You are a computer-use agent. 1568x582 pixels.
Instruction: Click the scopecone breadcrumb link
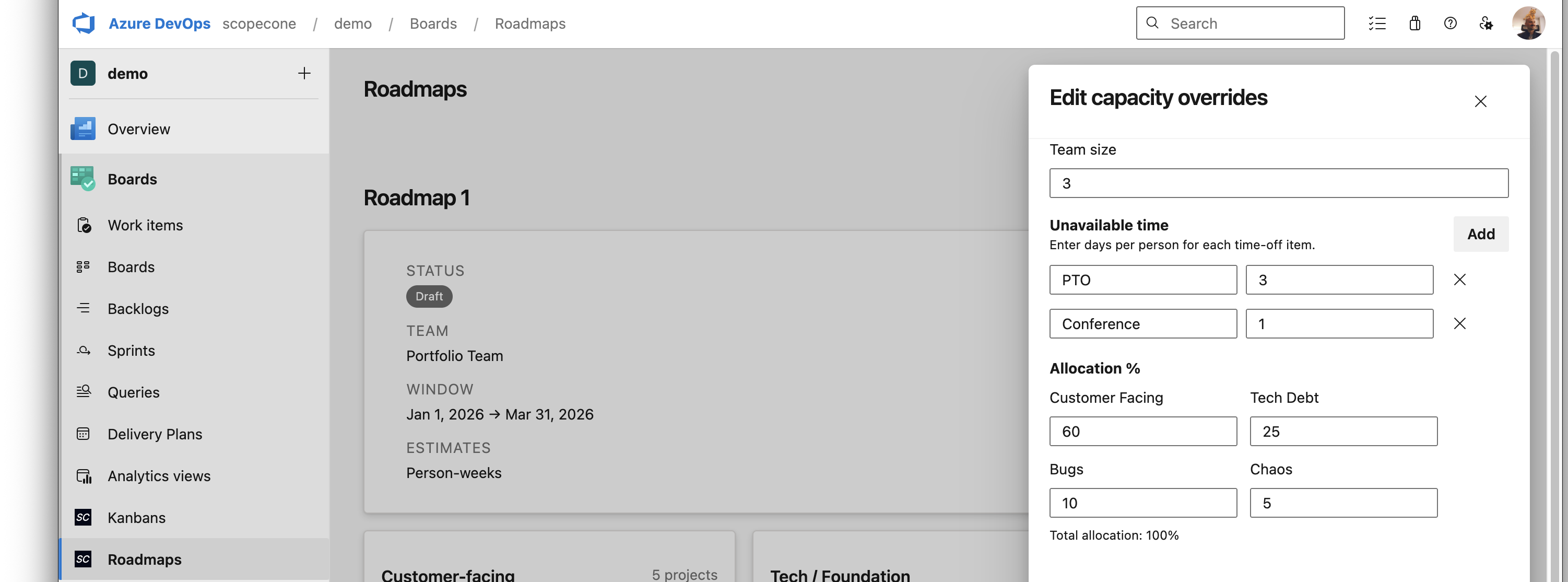click(x=258, y=23)
